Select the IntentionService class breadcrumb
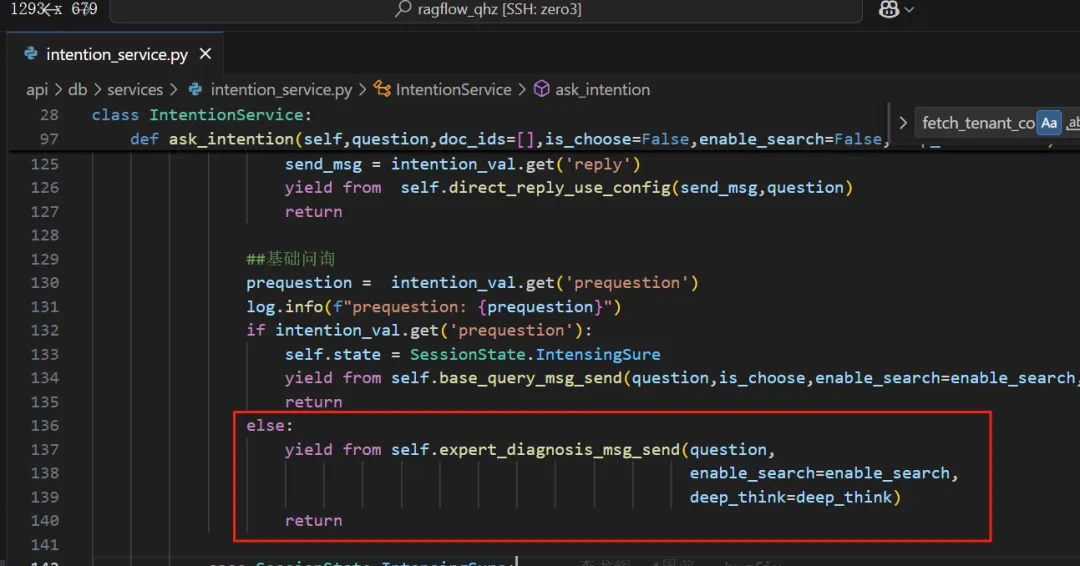Image resolution: width=1080 pixels, height=566 pixels. [453, 90]
